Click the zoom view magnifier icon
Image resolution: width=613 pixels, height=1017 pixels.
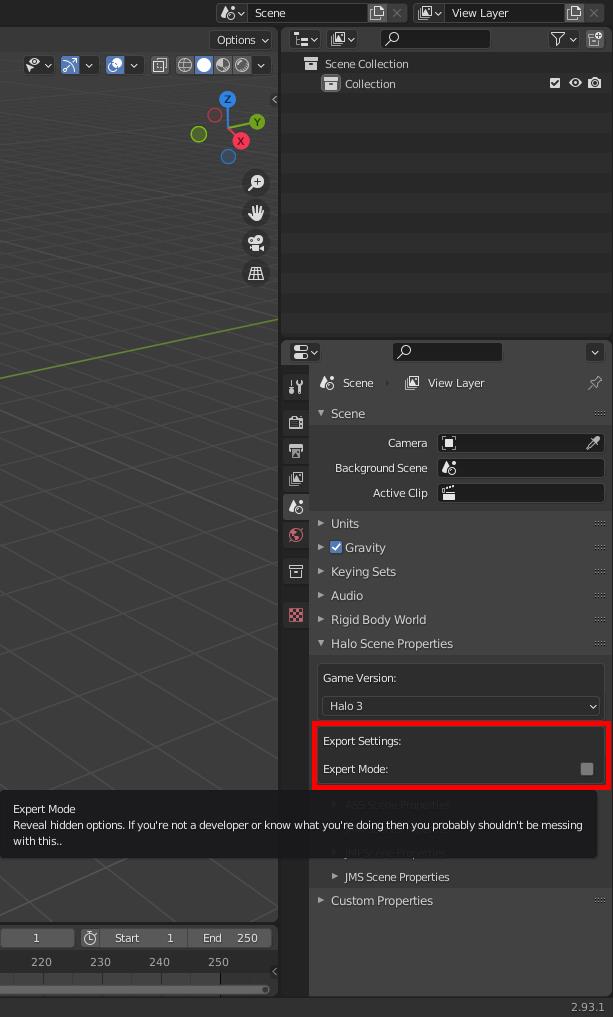click(x=256, y=182)
